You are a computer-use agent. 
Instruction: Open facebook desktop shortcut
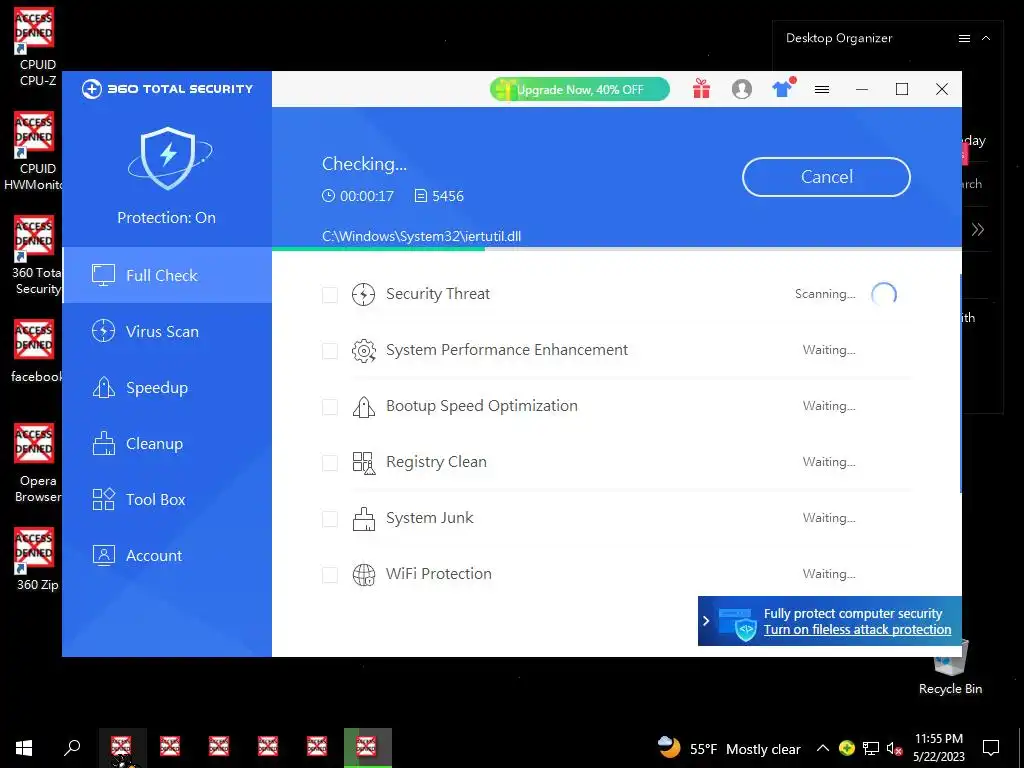[x=36, y=351]
